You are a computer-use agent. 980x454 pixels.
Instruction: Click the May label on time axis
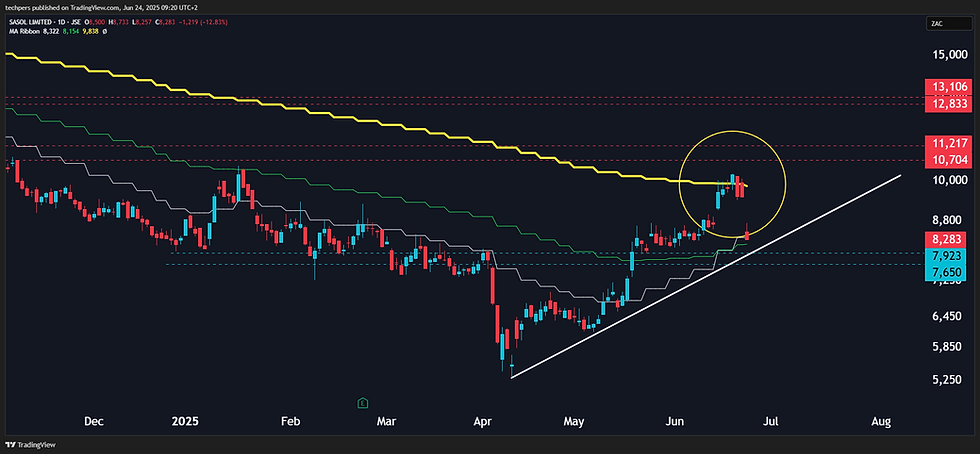click(573, 422)
